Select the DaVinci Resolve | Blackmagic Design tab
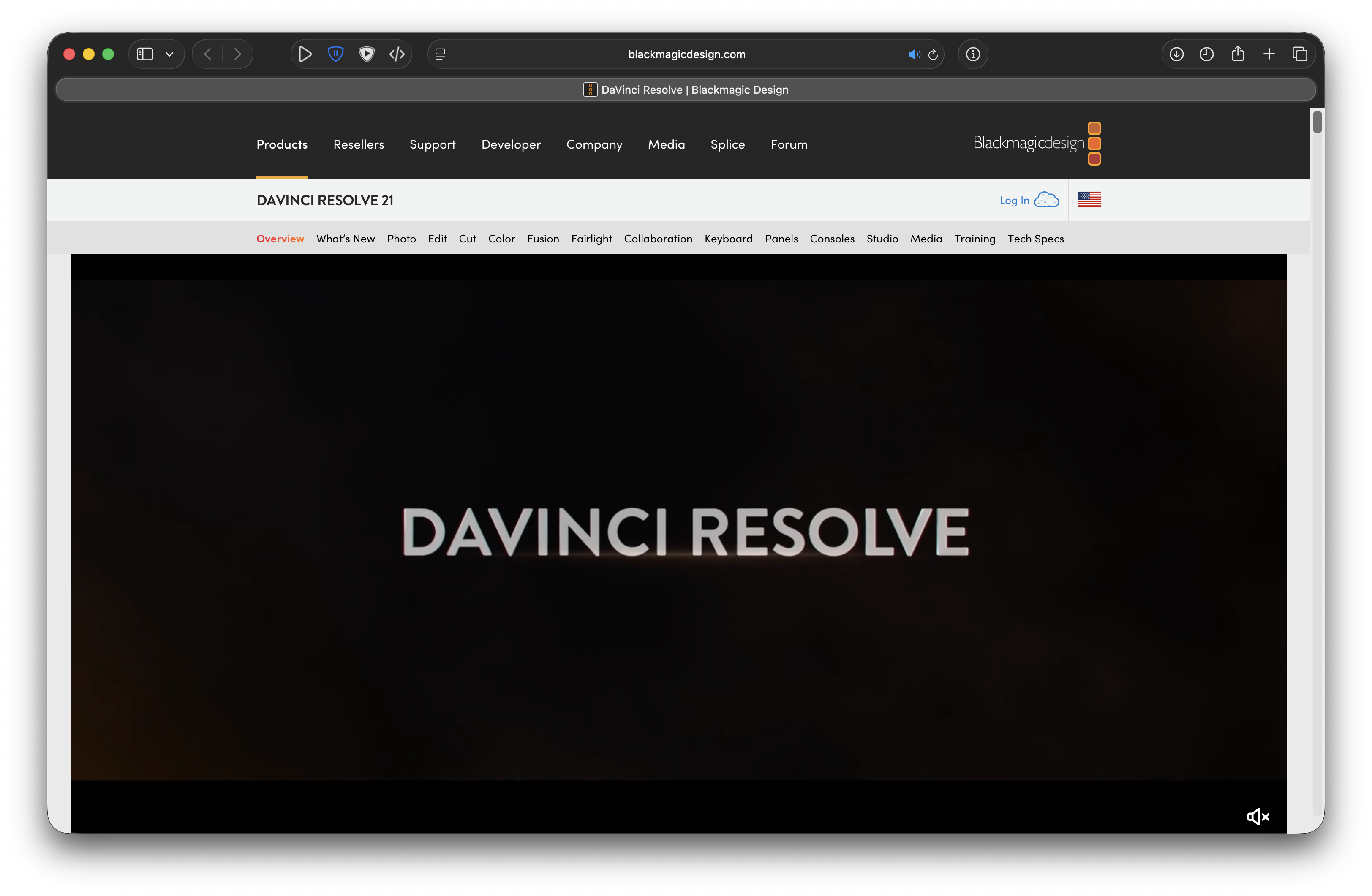 686,90
